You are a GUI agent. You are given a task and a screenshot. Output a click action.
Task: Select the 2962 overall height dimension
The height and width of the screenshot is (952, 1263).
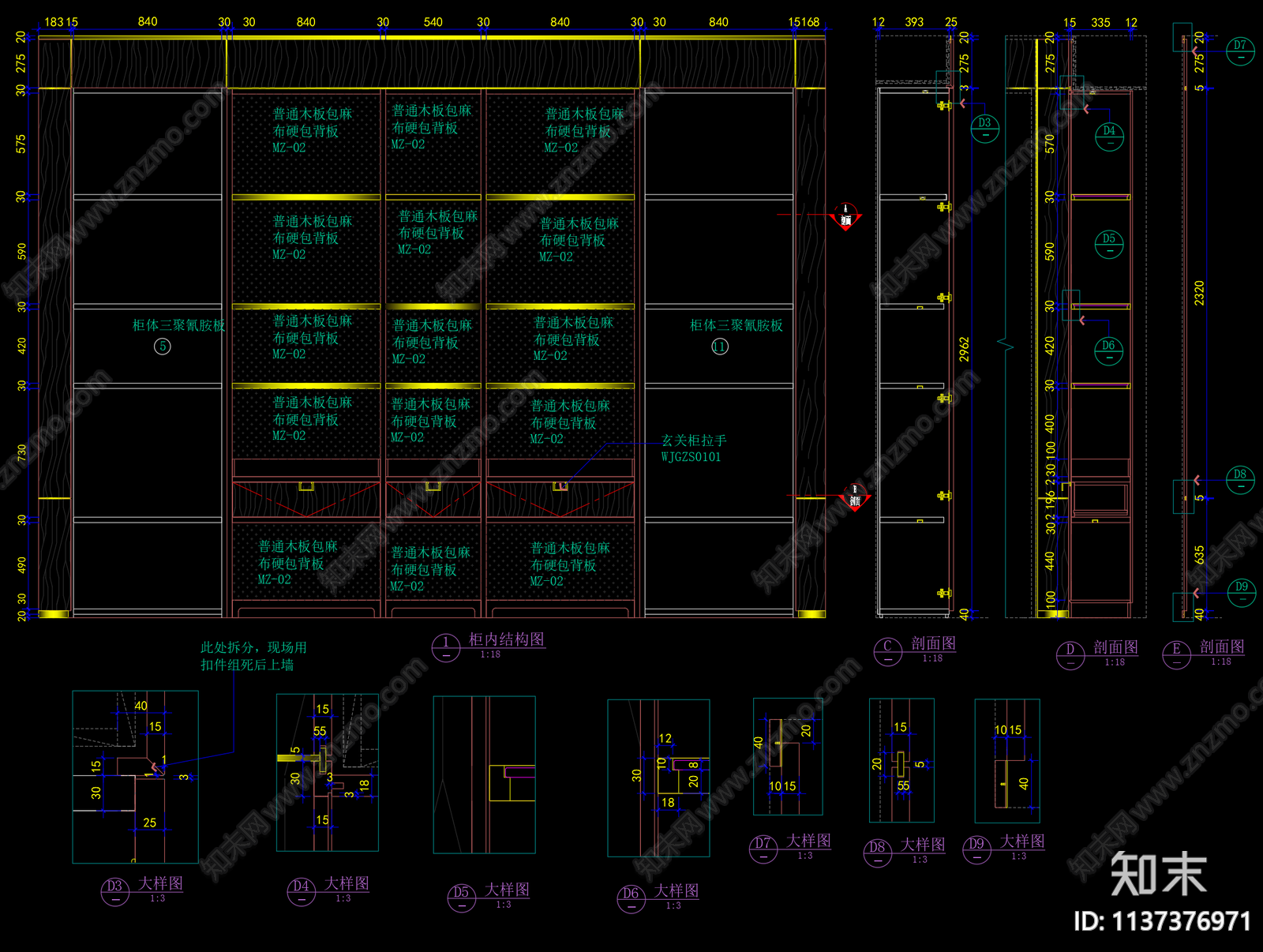[965, 350]
